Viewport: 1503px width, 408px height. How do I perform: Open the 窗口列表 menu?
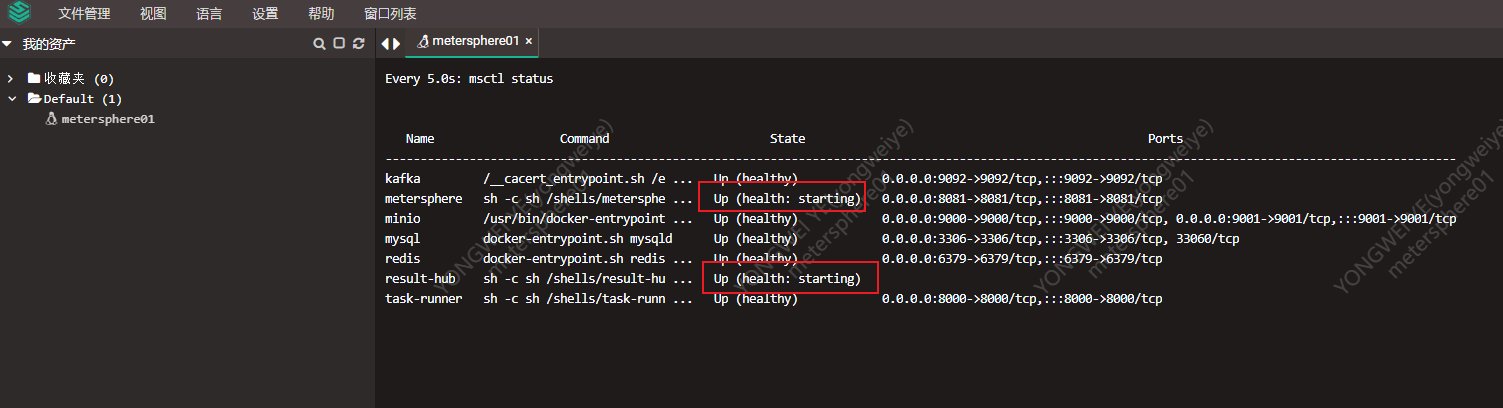[x=391, y=14]
